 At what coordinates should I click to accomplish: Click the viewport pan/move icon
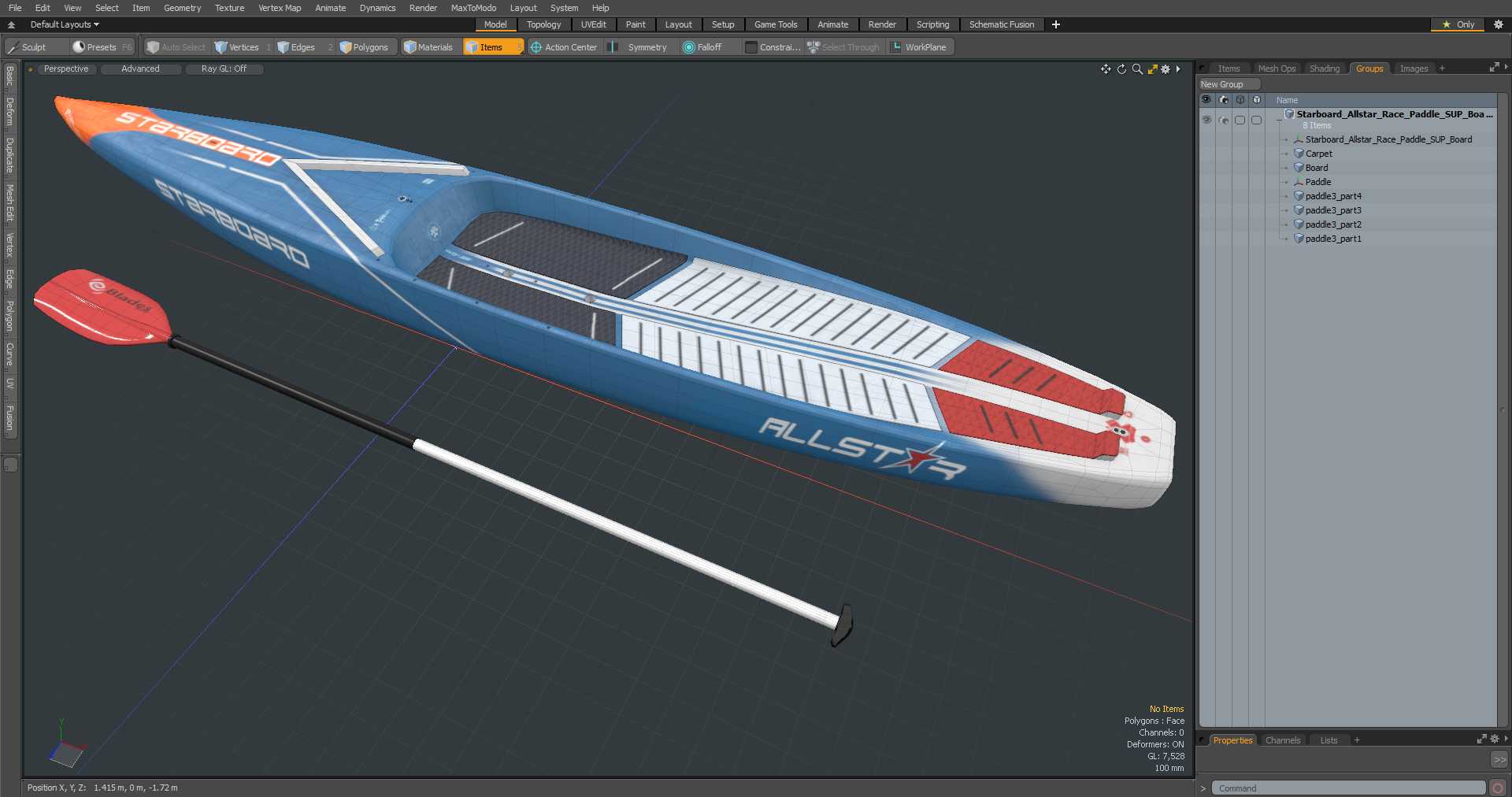point(1106,69)
